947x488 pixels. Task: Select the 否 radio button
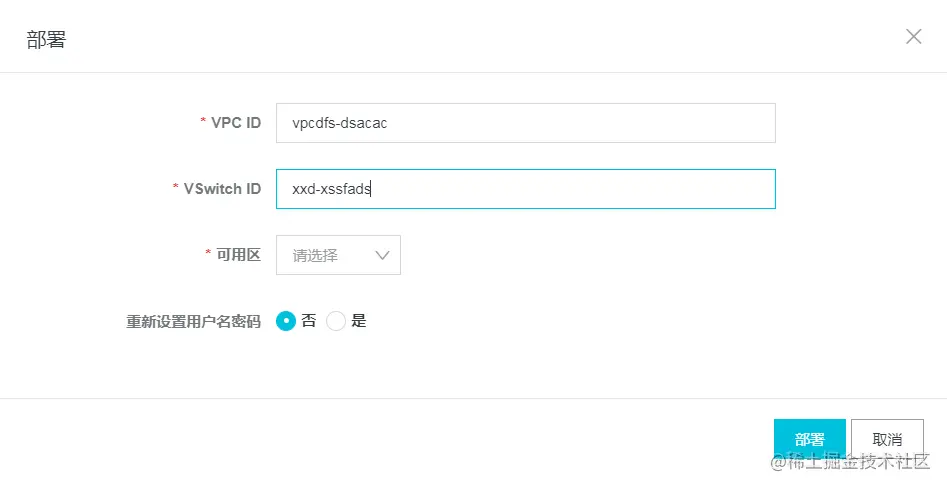[x=286, y=321]
